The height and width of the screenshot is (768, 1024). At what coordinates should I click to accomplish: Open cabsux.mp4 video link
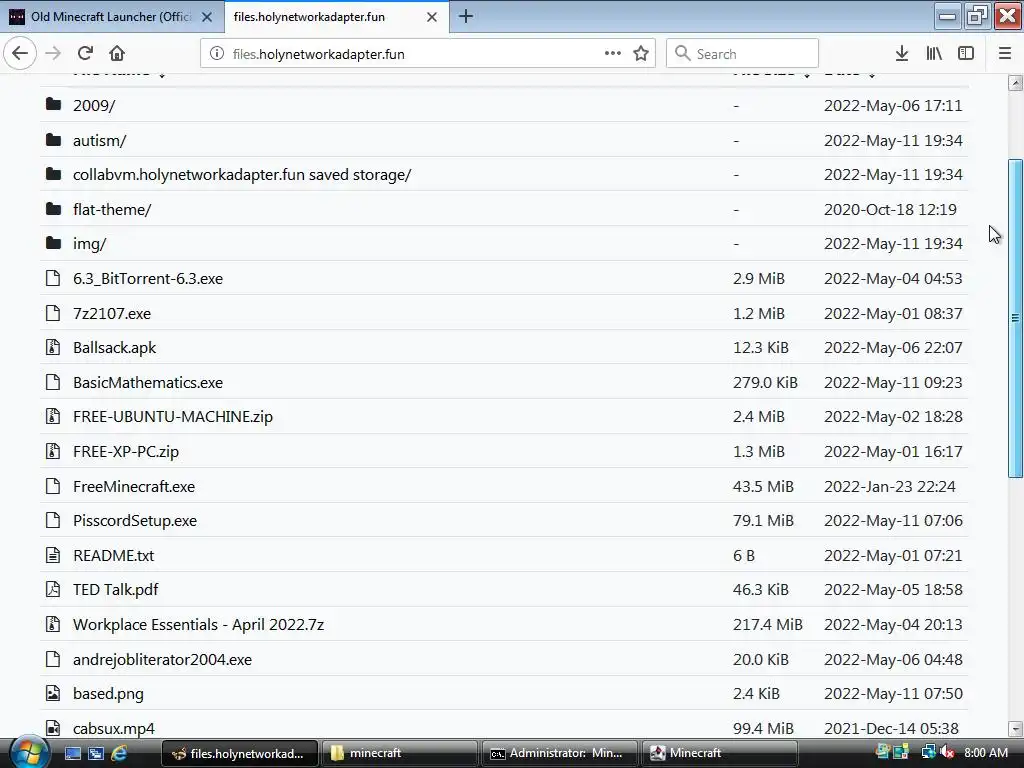pyautogui.click(x=114, y=728)
